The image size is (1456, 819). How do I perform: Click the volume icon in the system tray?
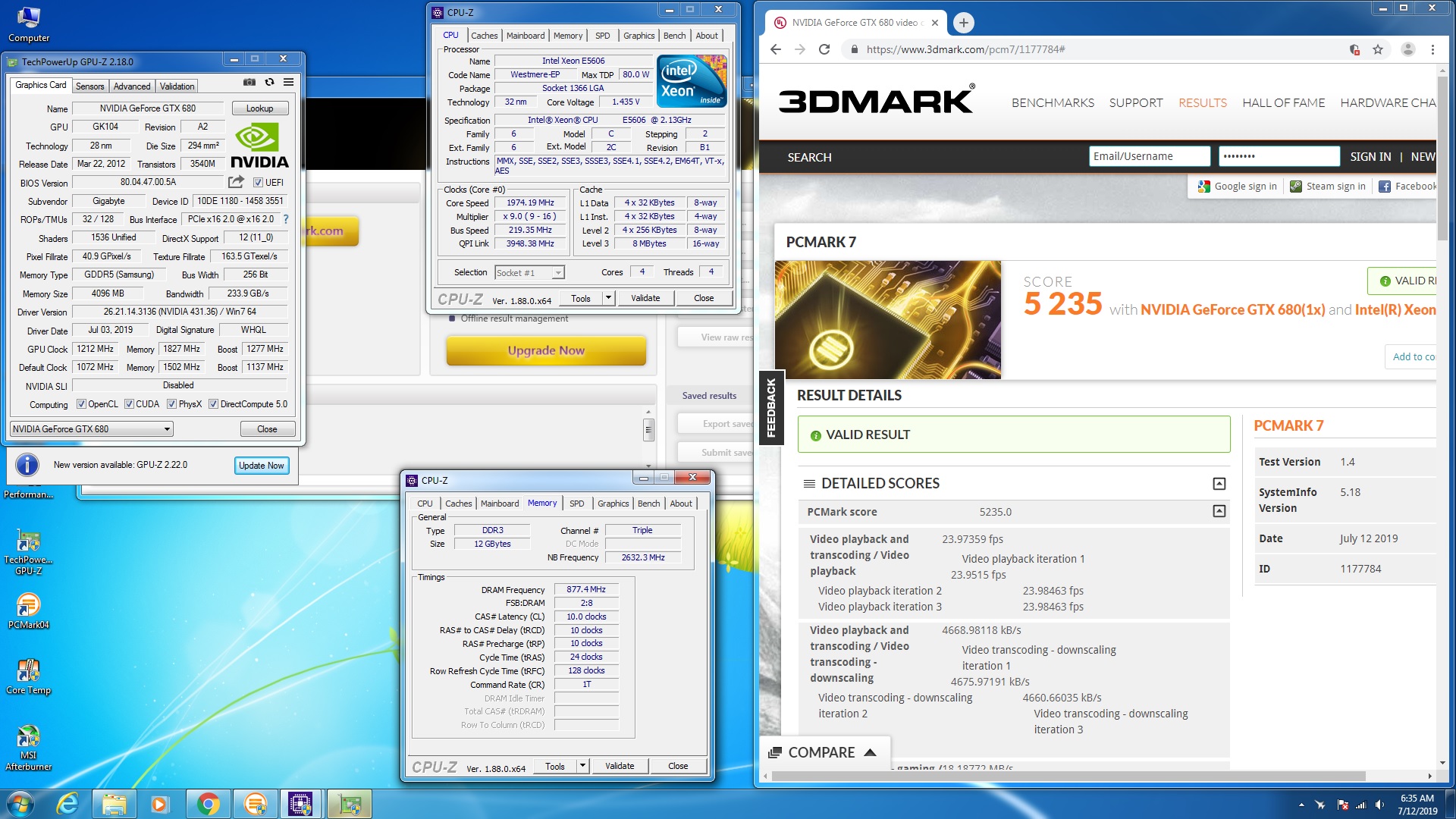point(1379,805)
